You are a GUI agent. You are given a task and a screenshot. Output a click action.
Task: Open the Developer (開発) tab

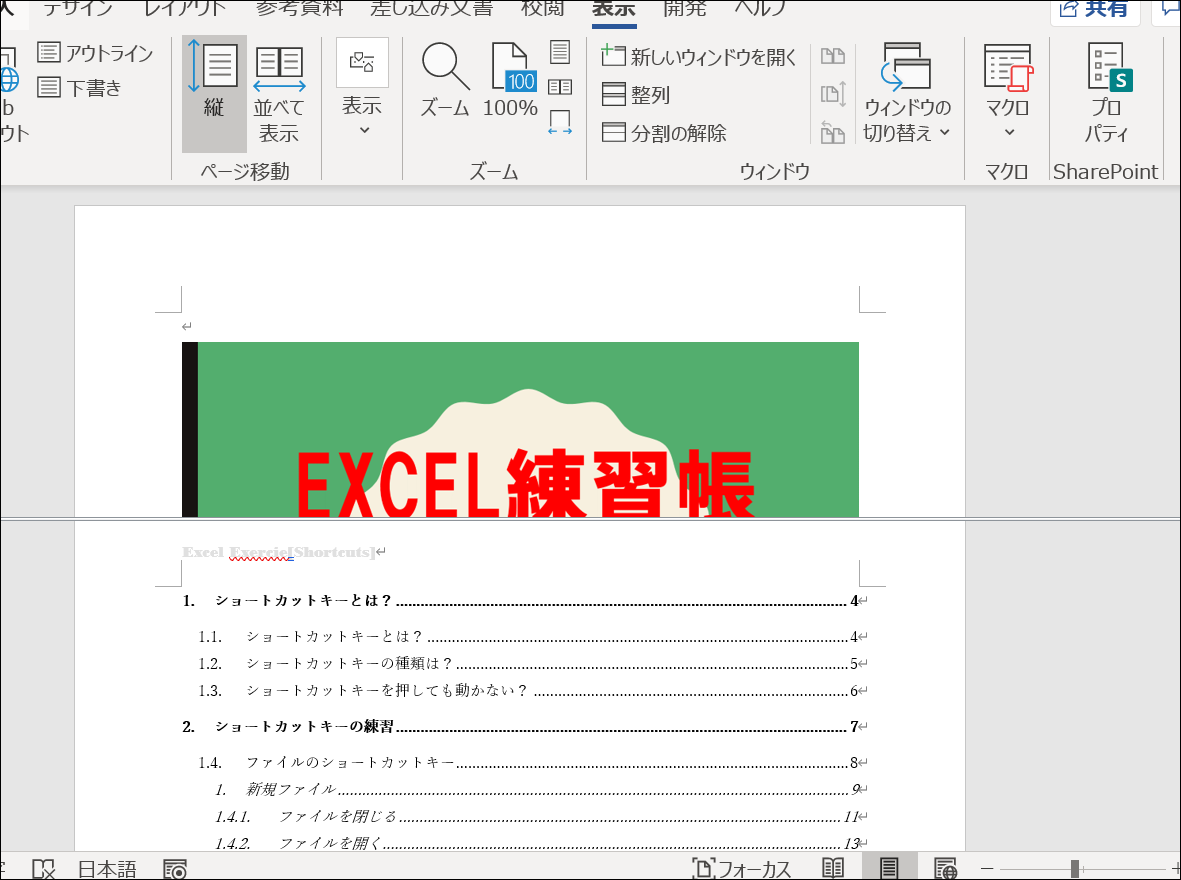pos(684,8)
